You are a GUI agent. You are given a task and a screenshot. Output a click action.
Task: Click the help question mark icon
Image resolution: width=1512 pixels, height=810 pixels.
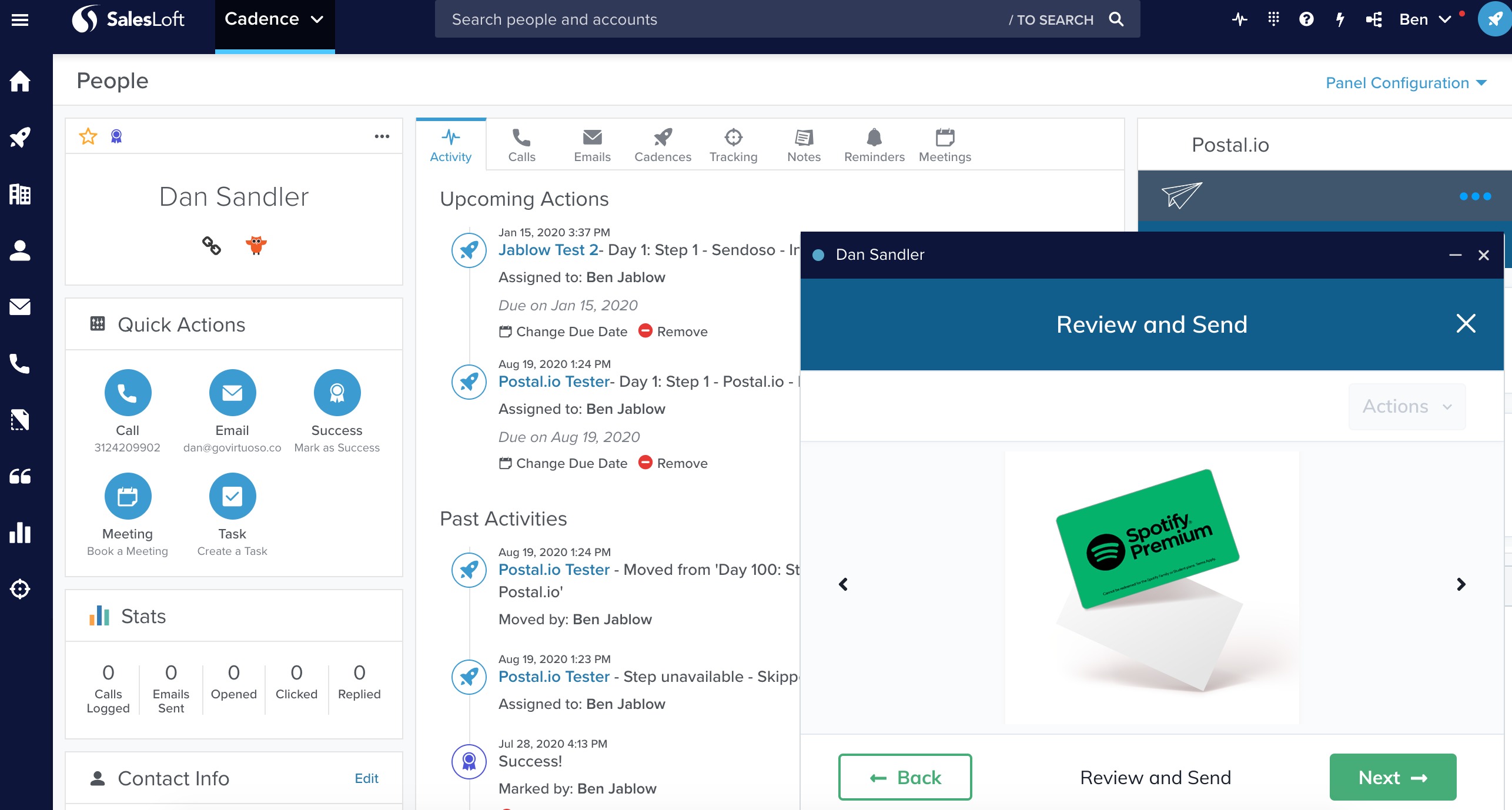pyautogui.click(x=1306, y=19)
